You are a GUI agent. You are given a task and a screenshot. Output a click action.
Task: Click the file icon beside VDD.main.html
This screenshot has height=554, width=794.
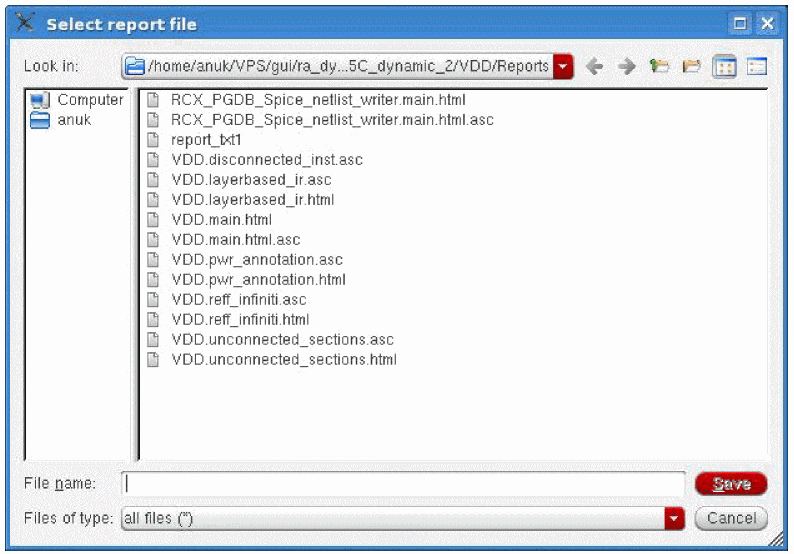point(153,220)
